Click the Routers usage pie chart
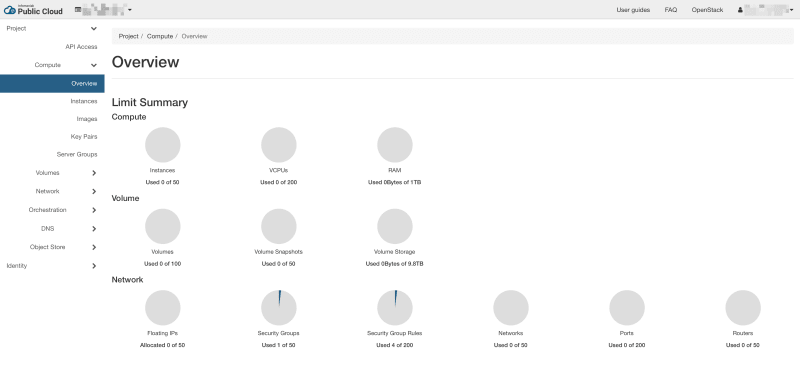The width and height of the screenshot is (800, 366). pos(743,308)
